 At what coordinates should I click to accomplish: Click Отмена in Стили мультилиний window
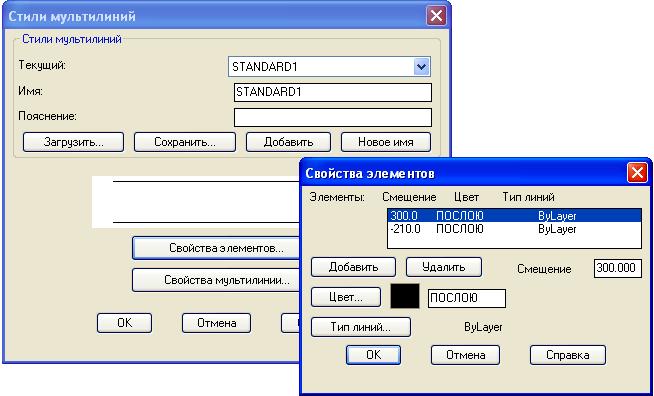pos(216,323)
